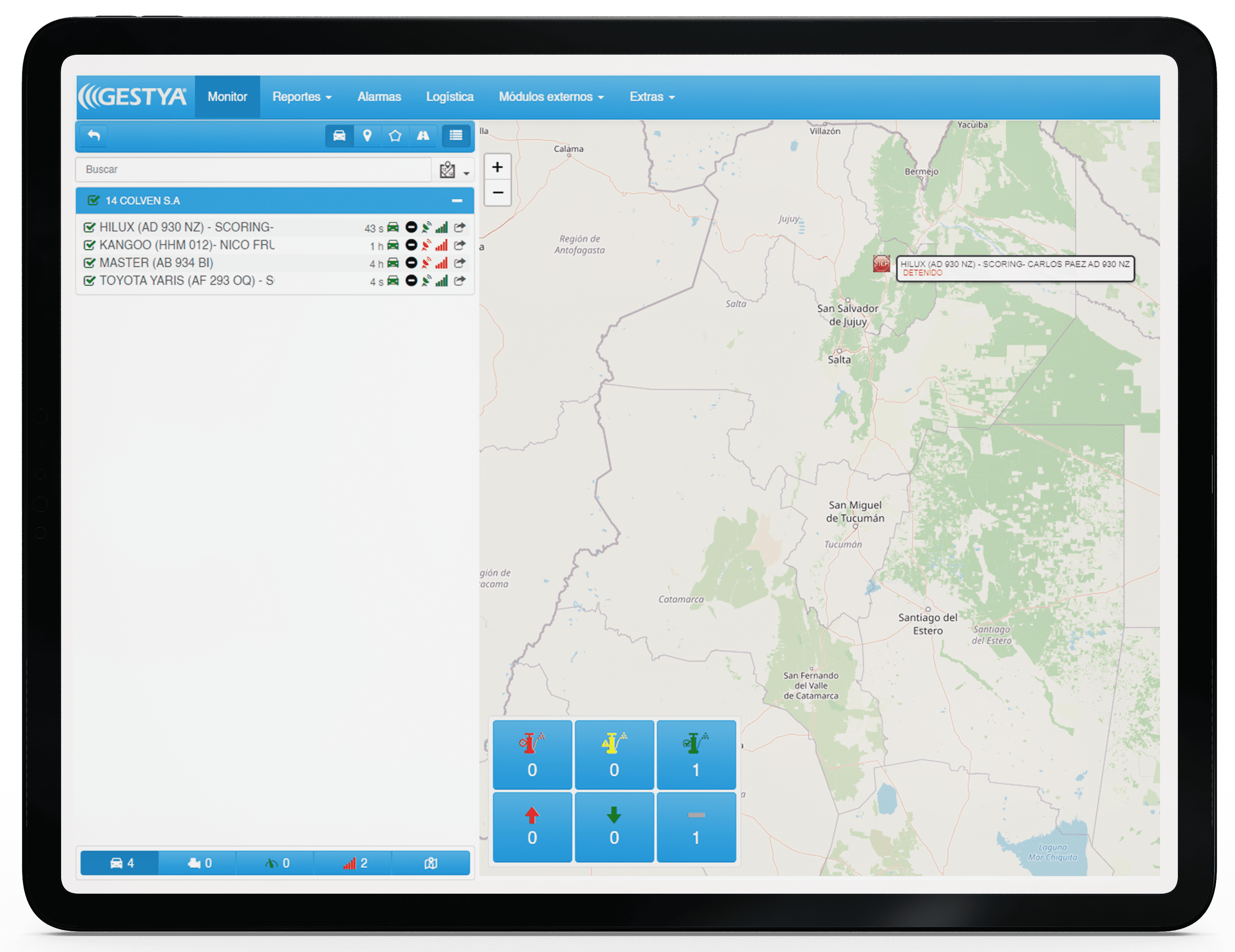This screenshot has width=1235, height=952.
Task: Uncheck the HILUX (AD 930 NZ) checkbox
Action: point(89,227)
